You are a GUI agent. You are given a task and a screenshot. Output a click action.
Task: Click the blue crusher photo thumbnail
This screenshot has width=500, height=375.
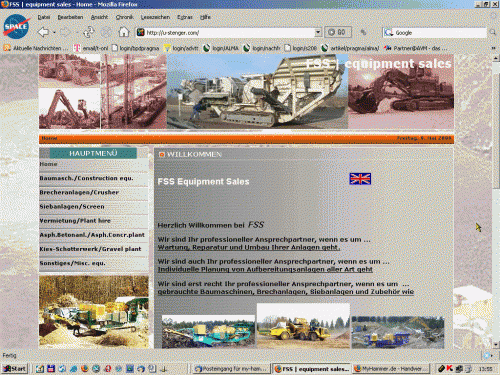(398, 333)
